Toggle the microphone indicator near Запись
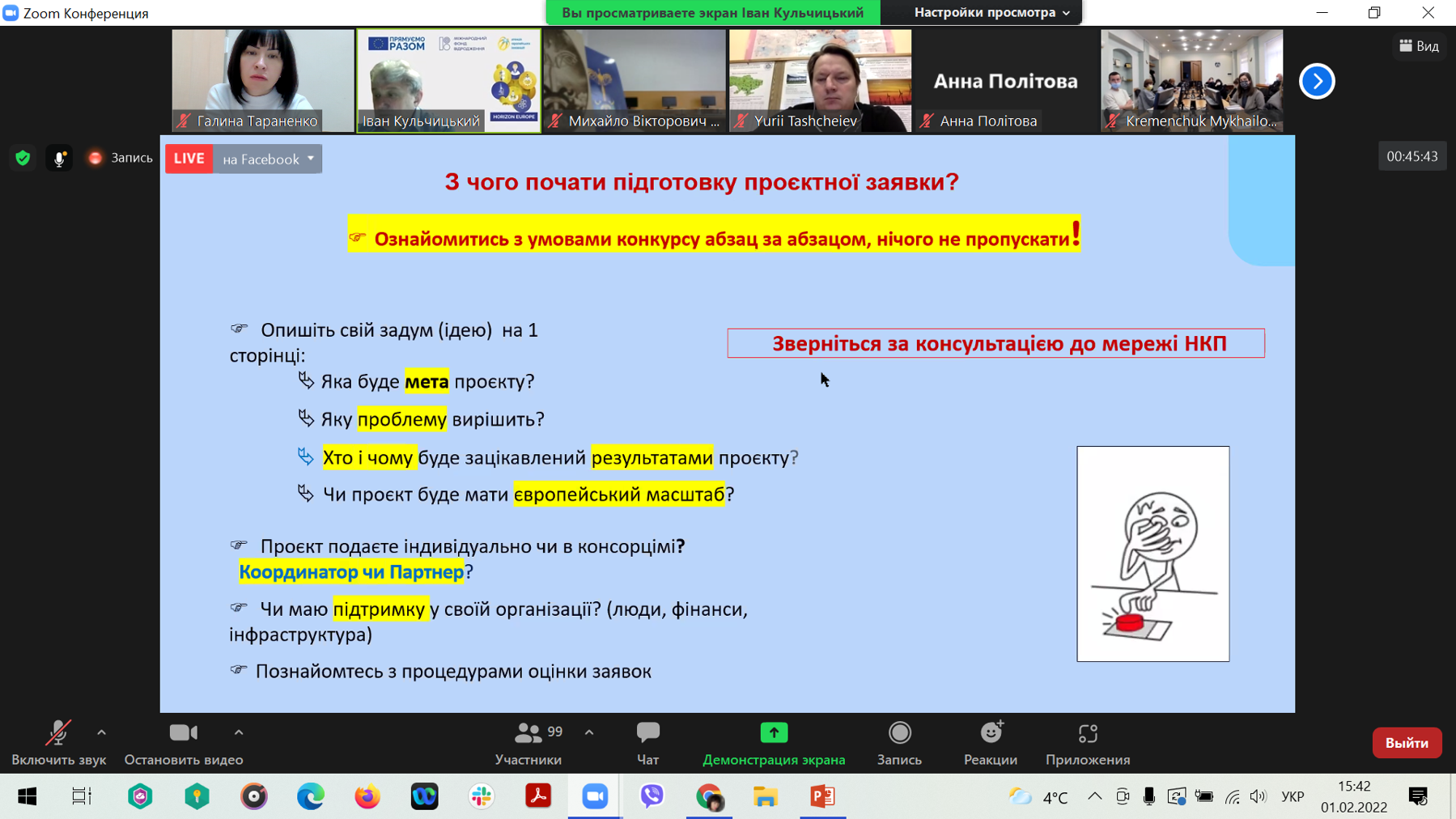The image size is (1456, 819). point(59,159)
